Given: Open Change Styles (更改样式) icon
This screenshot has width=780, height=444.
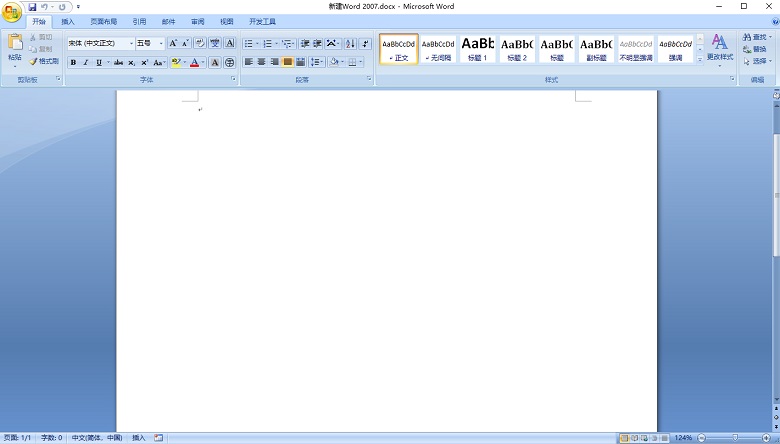Looking at the screenshot, I should point(719,46).
